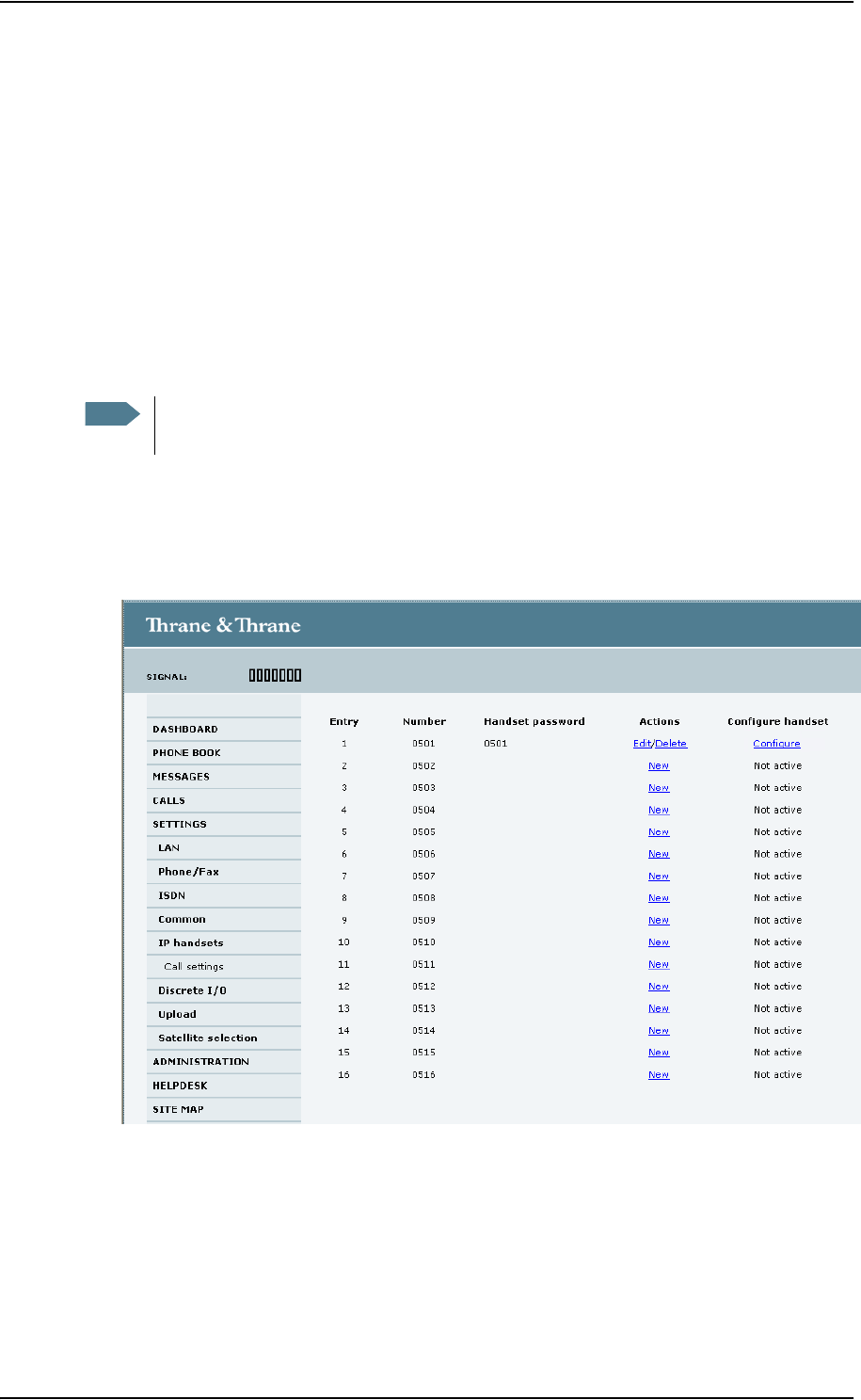
Task: Click New link for number 0505
Action: click(x=659, y=832)
